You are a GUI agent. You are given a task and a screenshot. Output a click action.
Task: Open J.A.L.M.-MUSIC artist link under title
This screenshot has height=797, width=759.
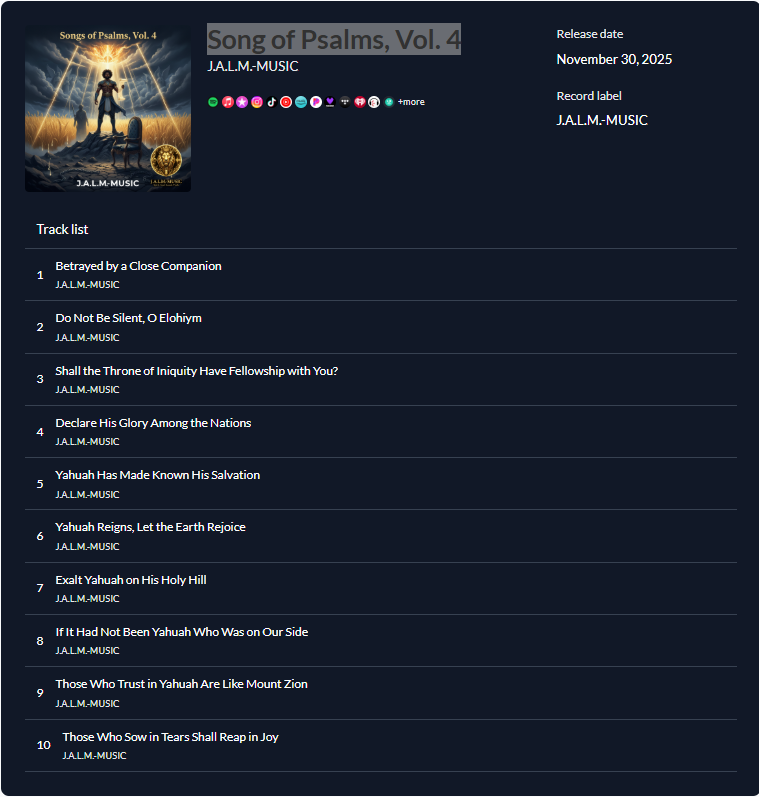coord(253,66)
